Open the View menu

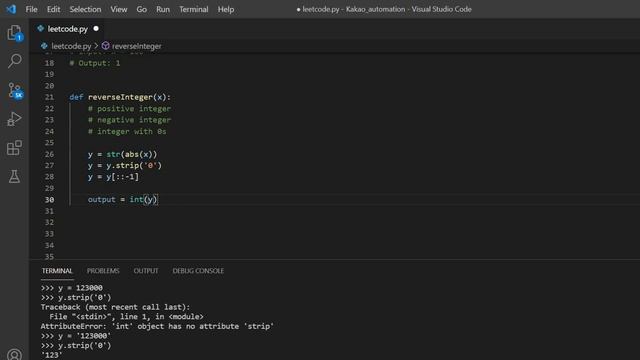(119, 9)
